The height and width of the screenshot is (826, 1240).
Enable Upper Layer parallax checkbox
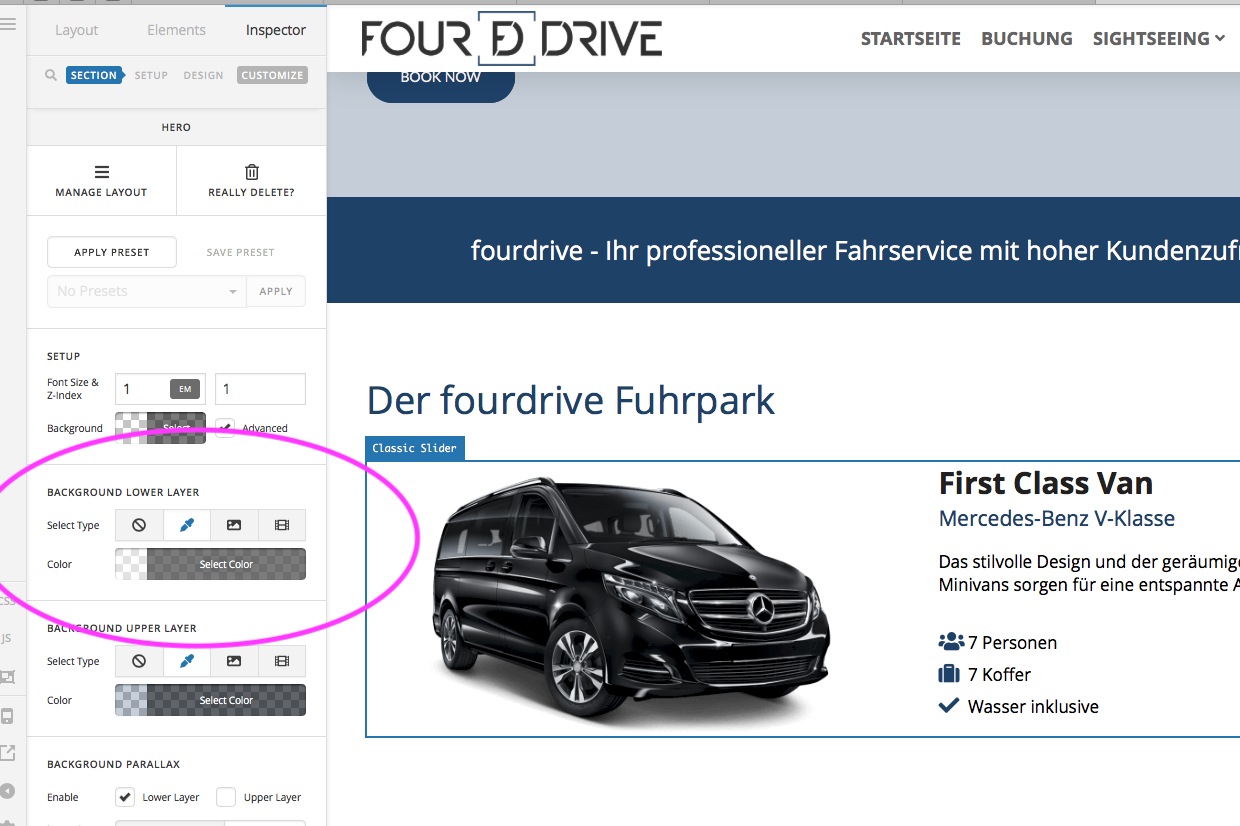[226, 797]
